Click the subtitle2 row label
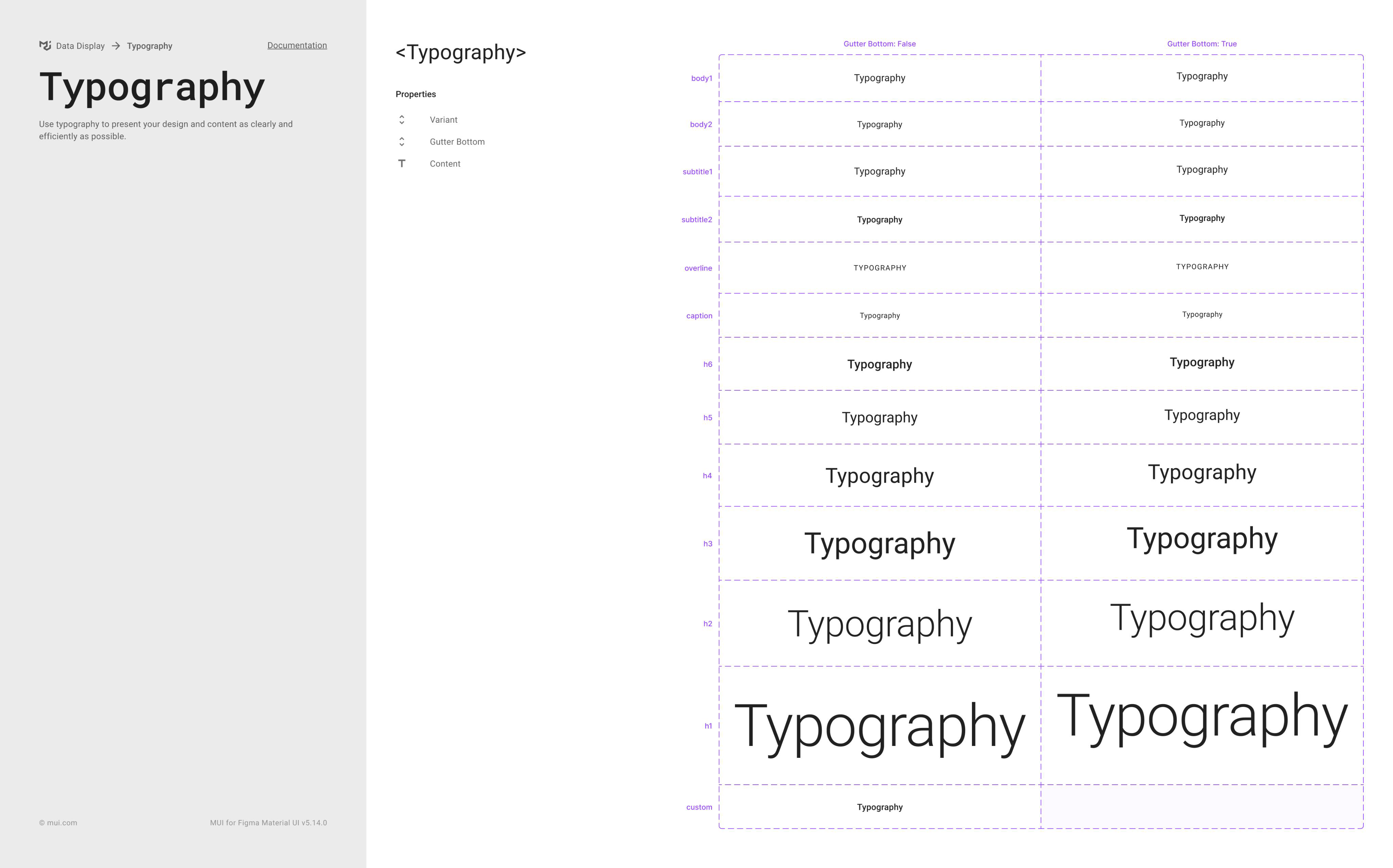This screenshot has height=868, width=1393. pos(697,220)
